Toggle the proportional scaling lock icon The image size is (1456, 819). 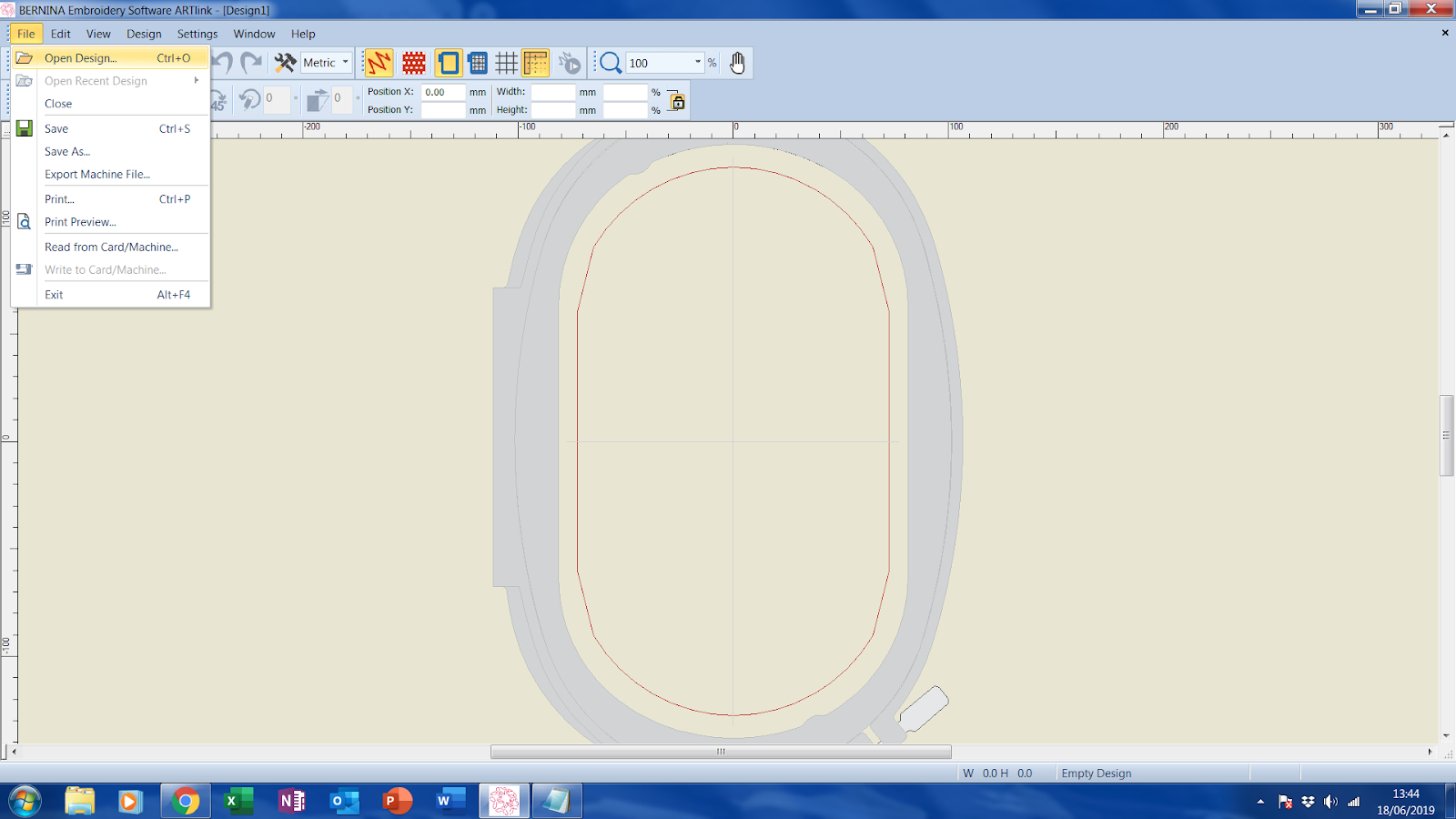coord(676,100)
